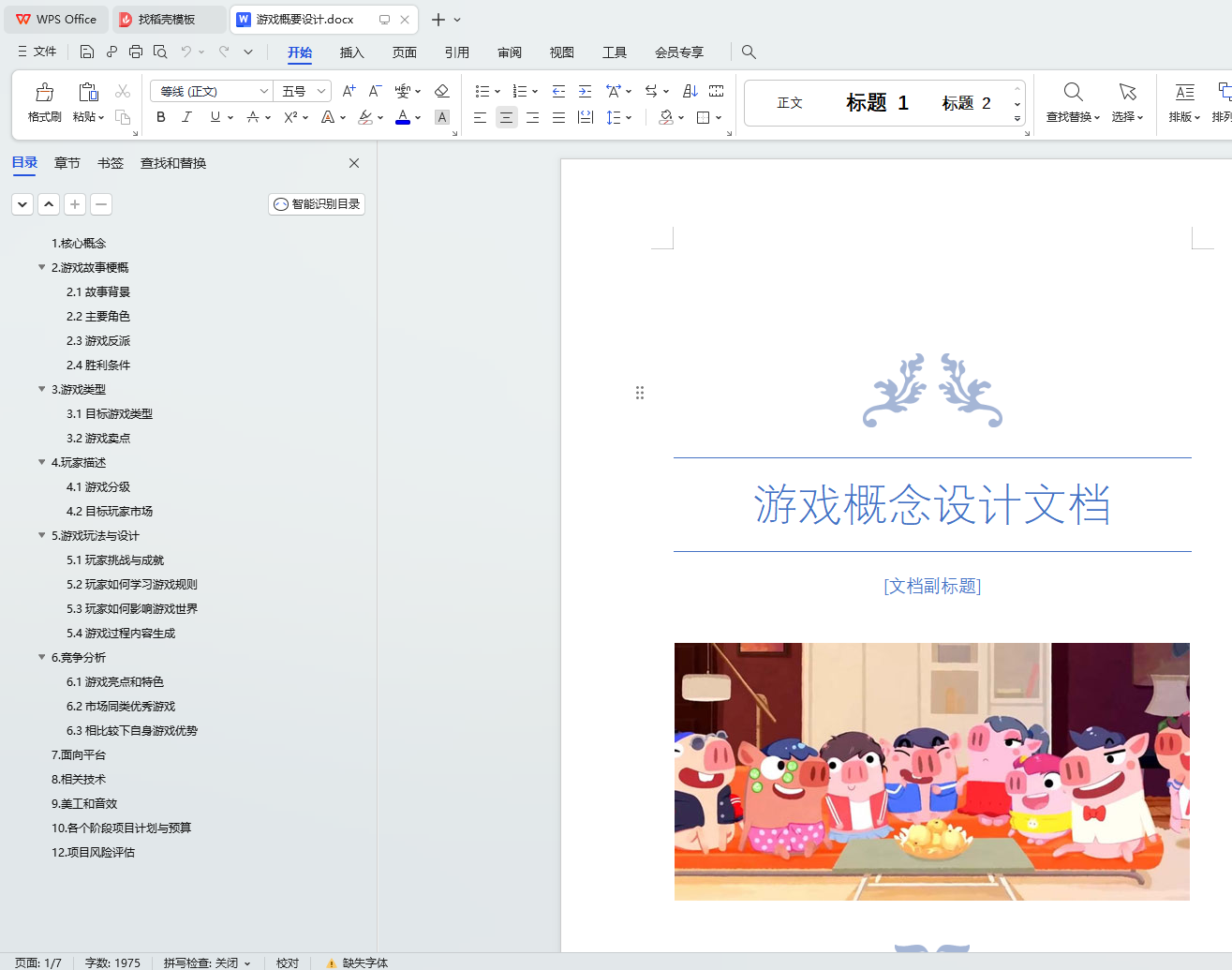1232x970 pixels.
Task: Apply distributed alignment
Action: click(586, 117)
